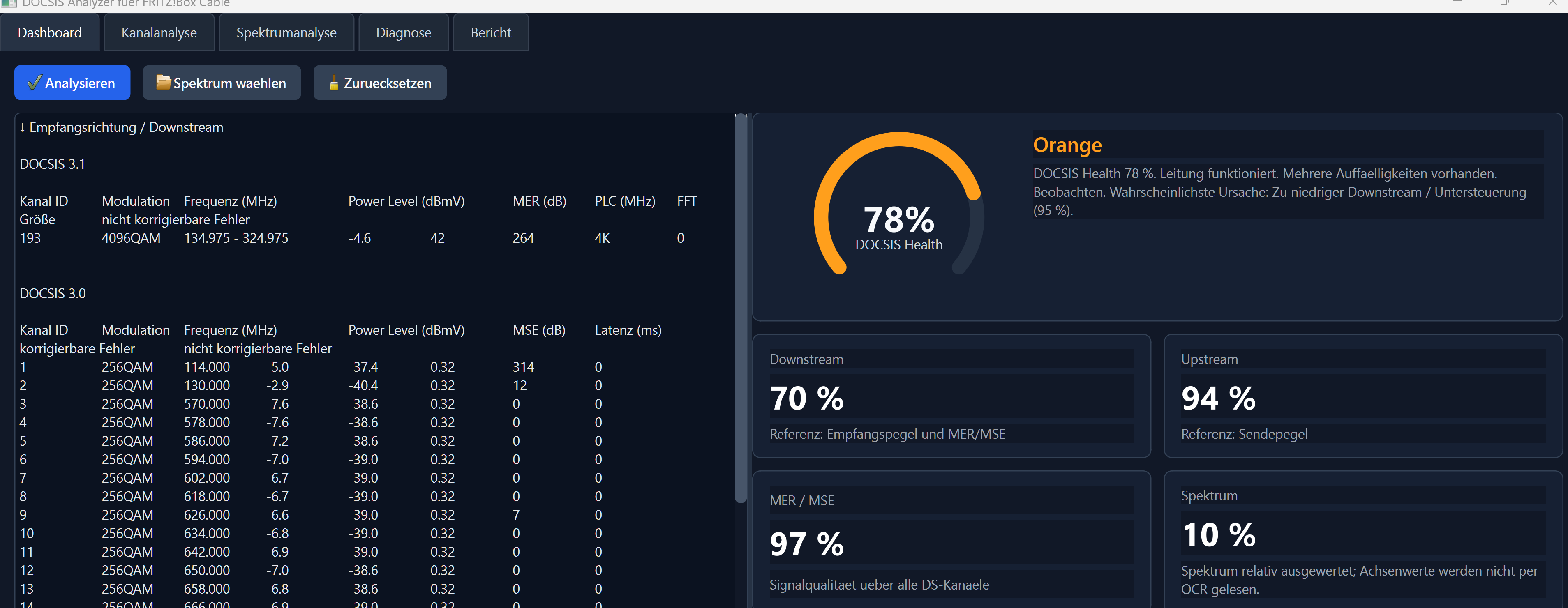Click frequency 626.000 in channel 9 row
Screen dimensions: 1568x608
click(207, 515)
